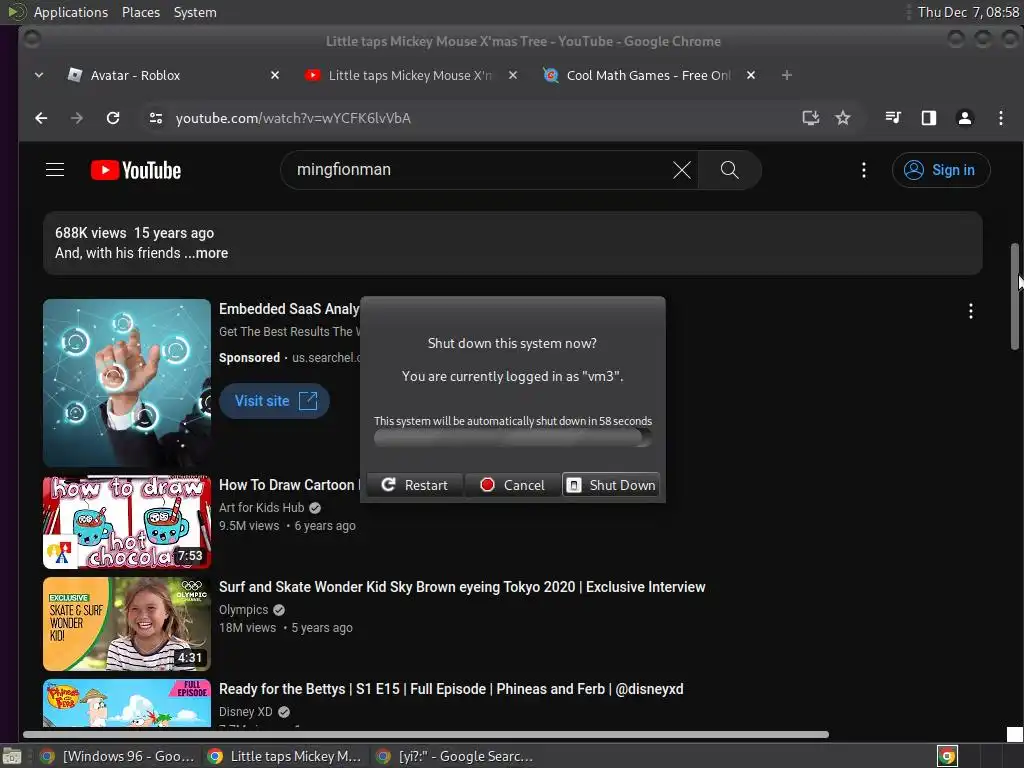This screenshot has height=768, width=1024.
Task: Switch to Google Search taskbar window
Action: pyautogui.click(x=455, y=756)
